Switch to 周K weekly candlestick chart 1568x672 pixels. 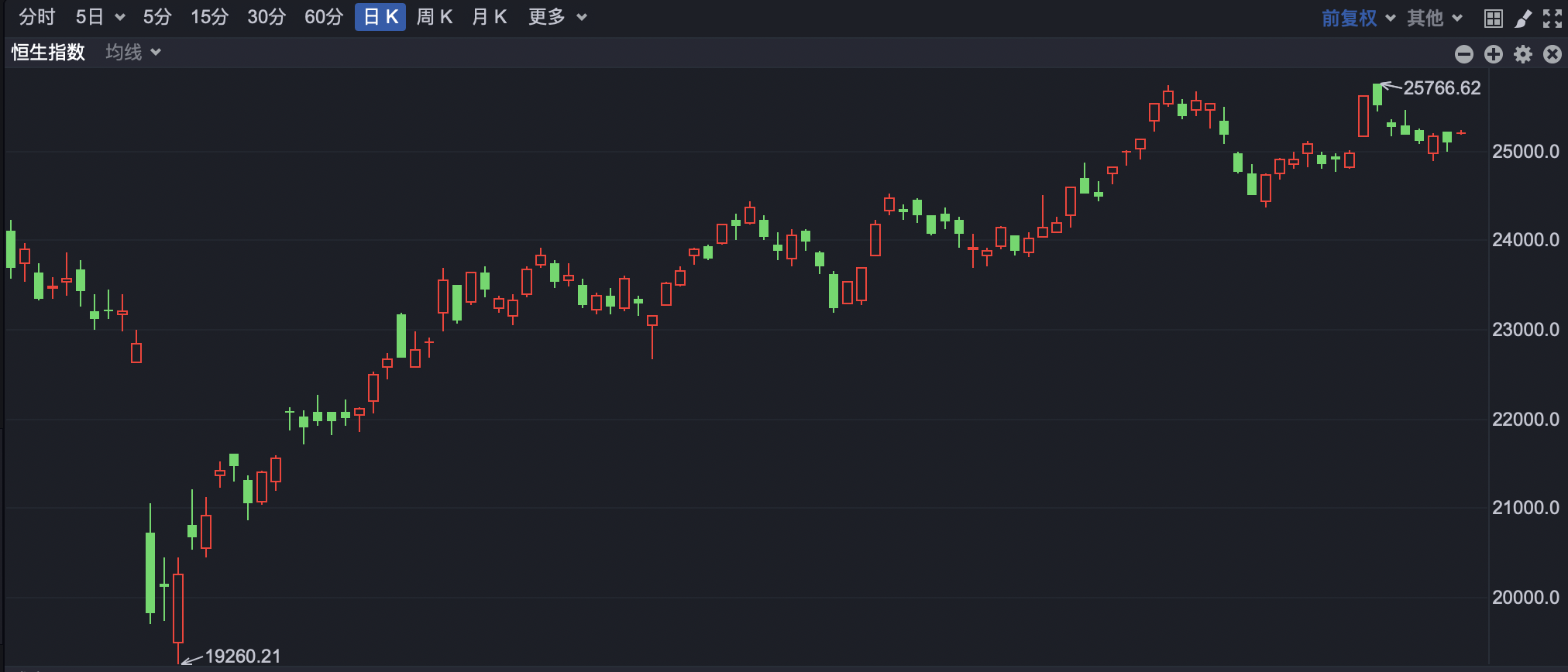[435, 17]
